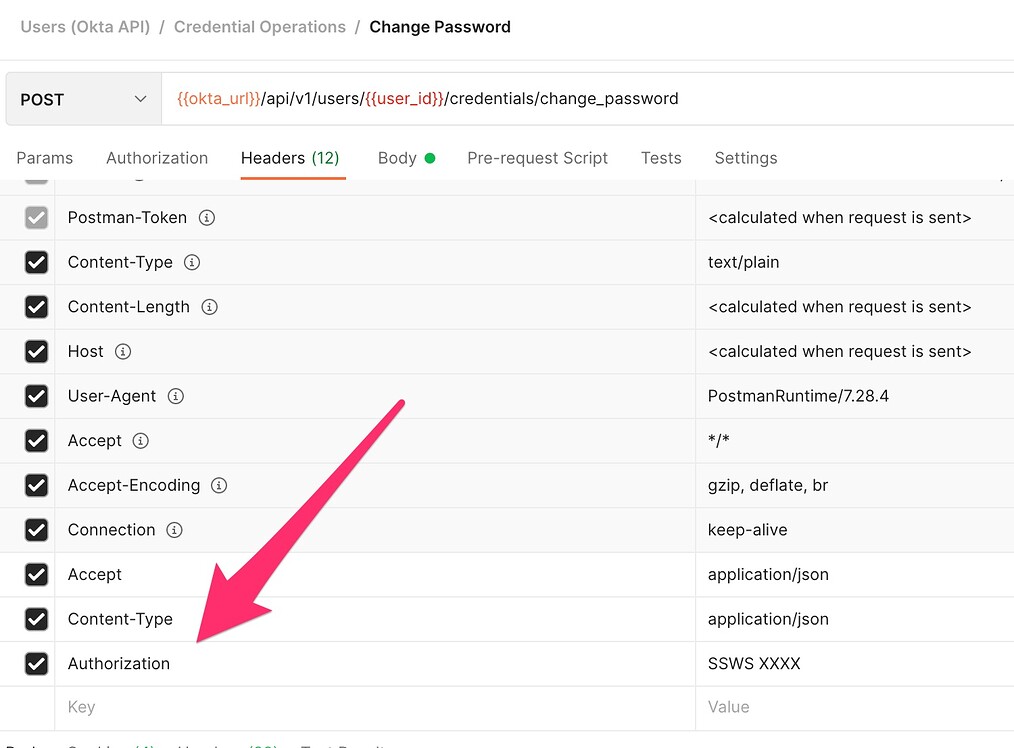This screenshot has height=748, width=1014.
Task: Edit the SSWS XXXX Authorization value
Action: point(754,663)
